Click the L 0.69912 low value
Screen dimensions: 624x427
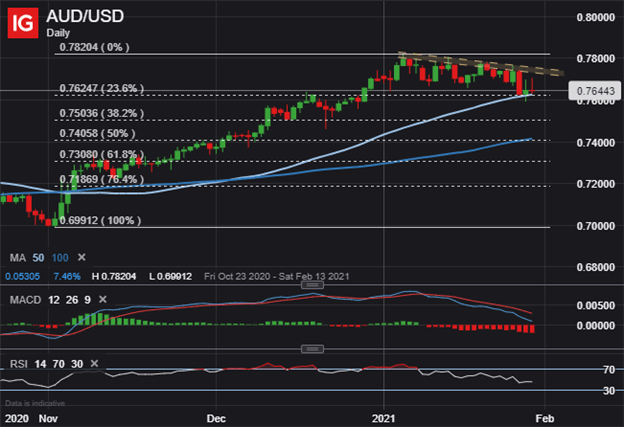[170, 276]
